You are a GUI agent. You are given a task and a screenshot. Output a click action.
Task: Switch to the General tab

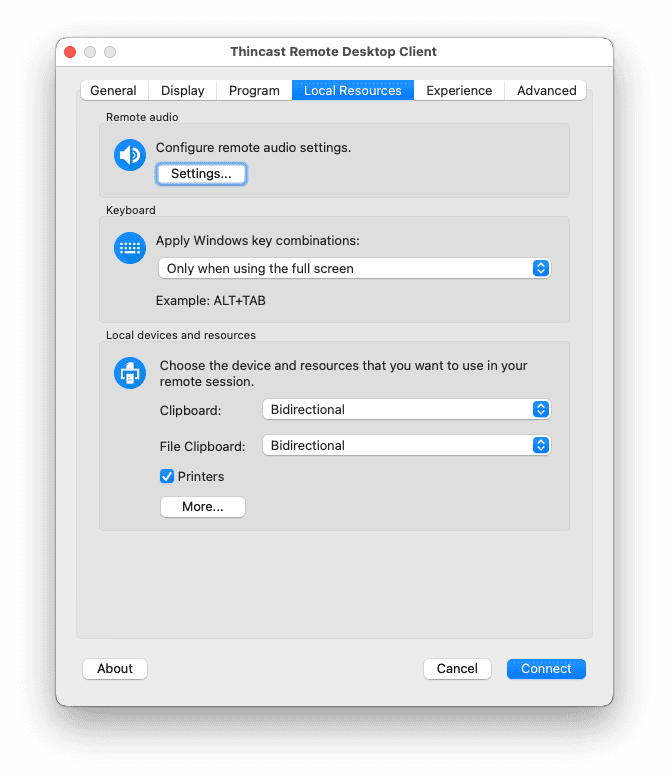[113, 91]
